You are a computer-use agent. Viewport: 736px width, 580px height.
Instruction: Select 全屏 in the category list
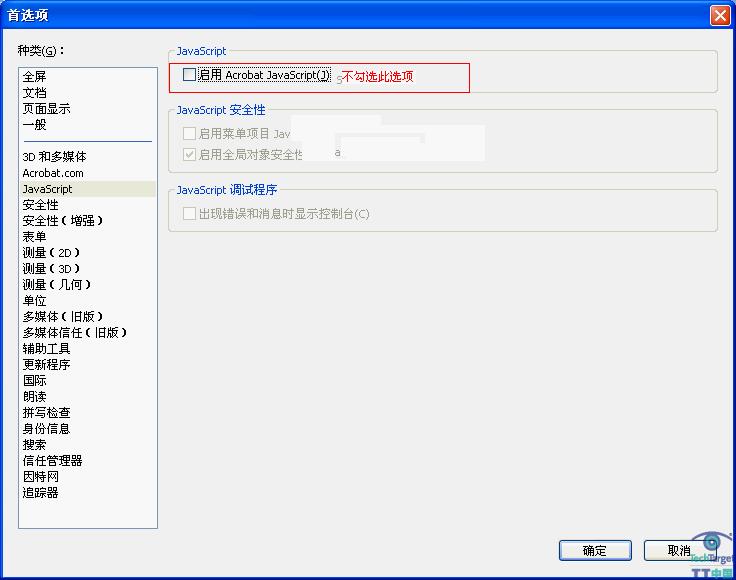[x=35, y=77]
